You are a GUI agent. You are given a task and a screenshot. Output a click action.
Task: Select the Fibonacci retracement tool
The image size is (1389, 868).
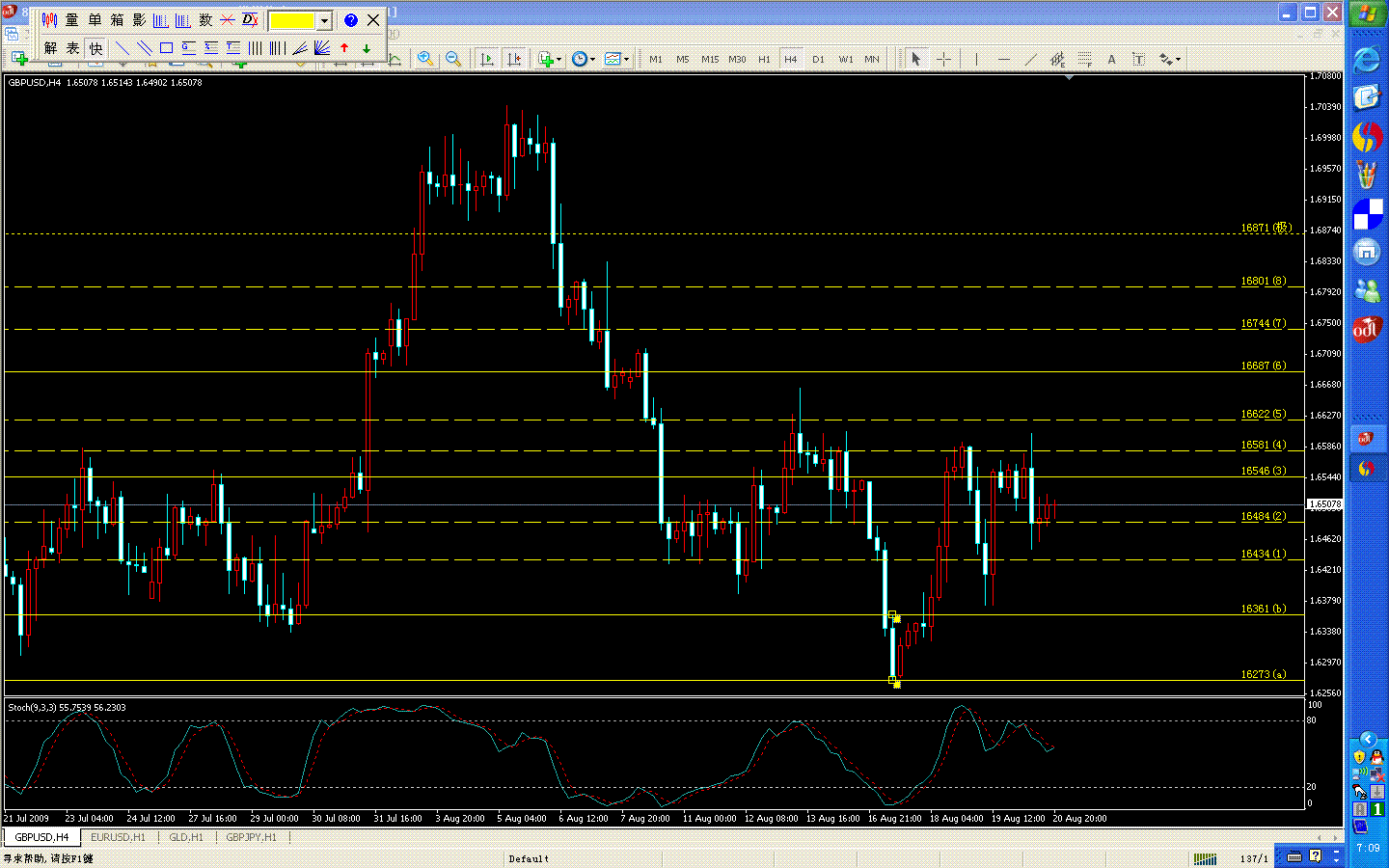(1084, 59)
